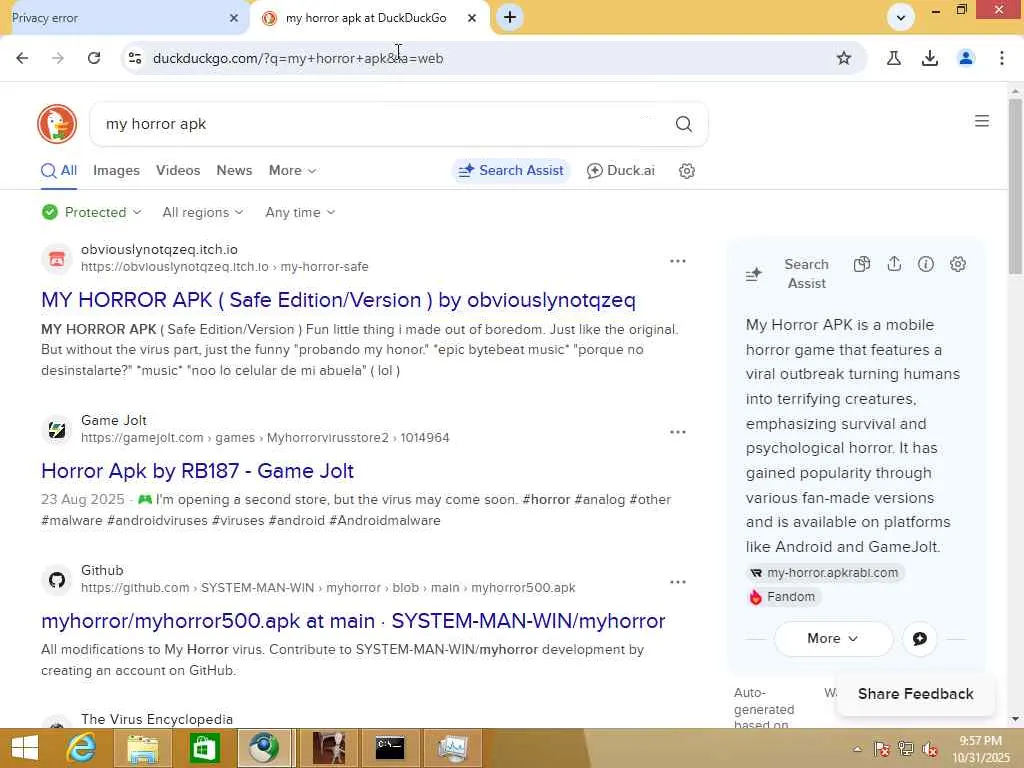Open Fandom source chip
This screenshot has height=768, width=1024.
[x=784, y=597]
